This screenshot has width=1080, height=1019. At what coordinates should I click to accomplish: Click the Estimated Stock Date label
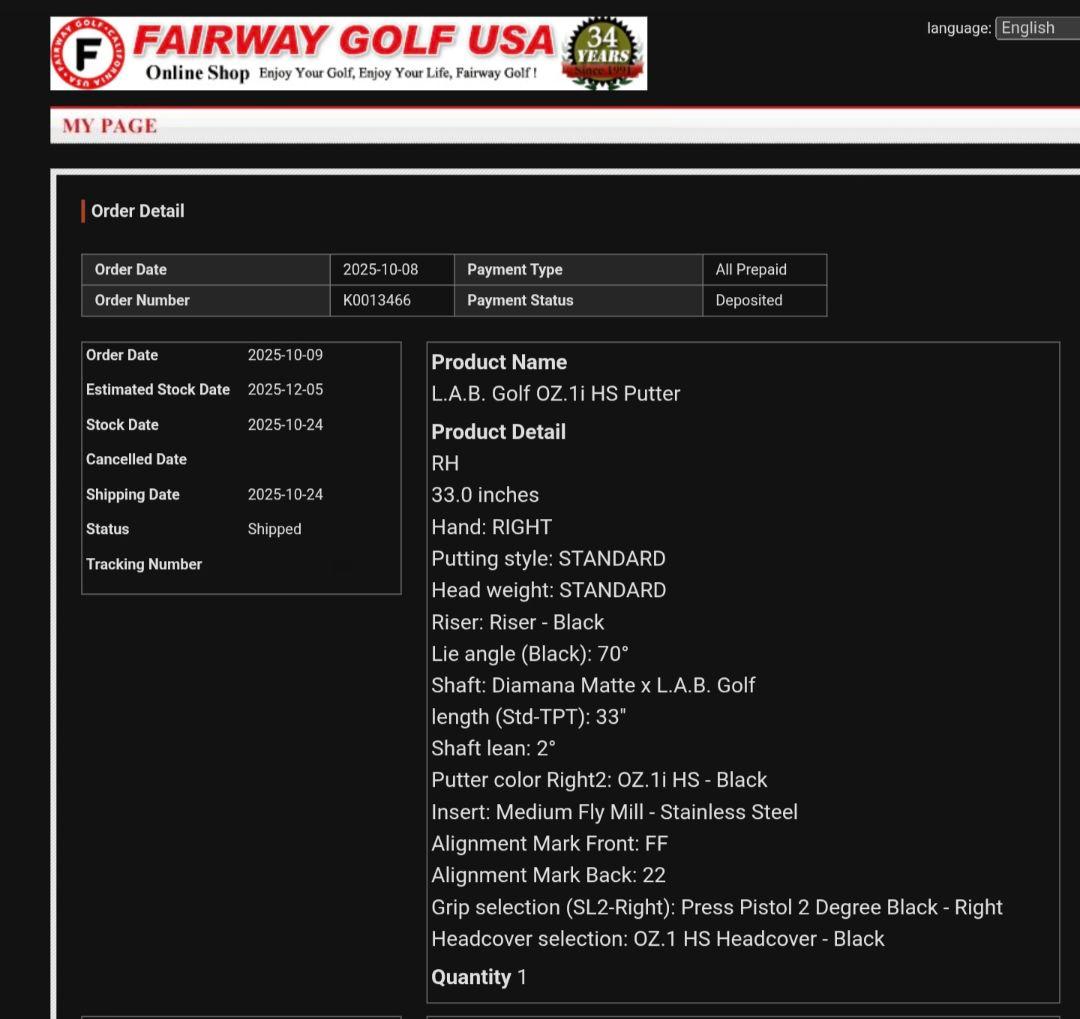coord(158,389)
